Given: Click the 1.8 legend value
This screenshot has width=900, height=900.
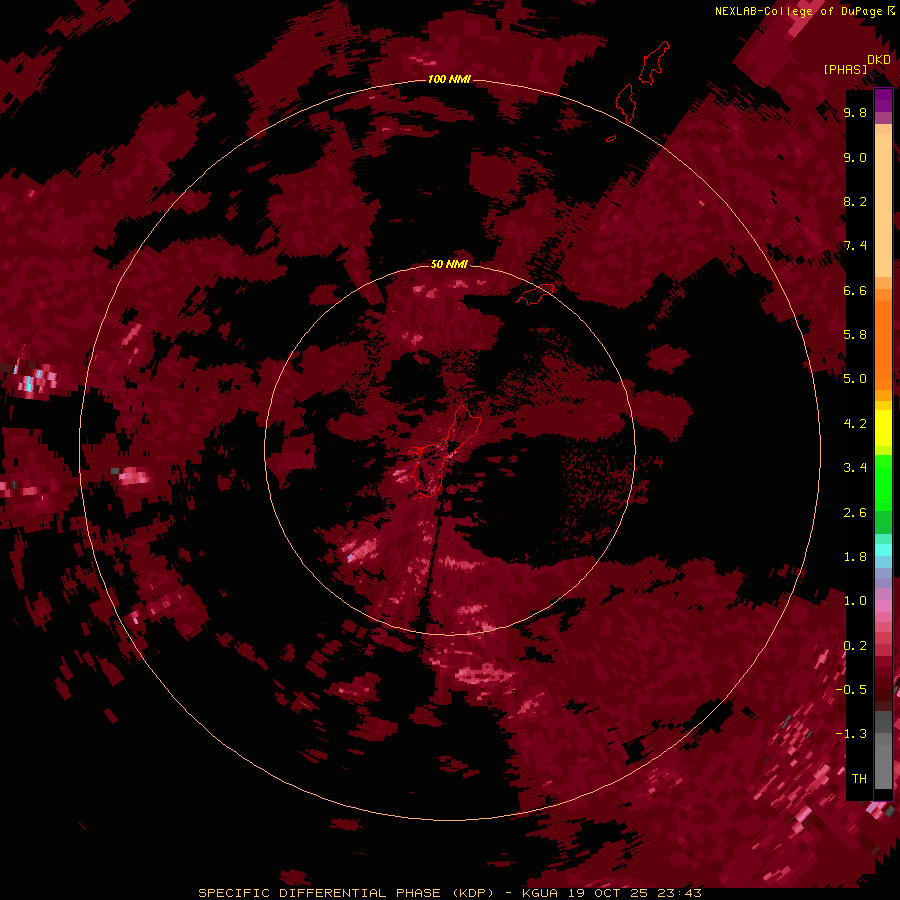Looking at the screenshot, I should (855, 557).
